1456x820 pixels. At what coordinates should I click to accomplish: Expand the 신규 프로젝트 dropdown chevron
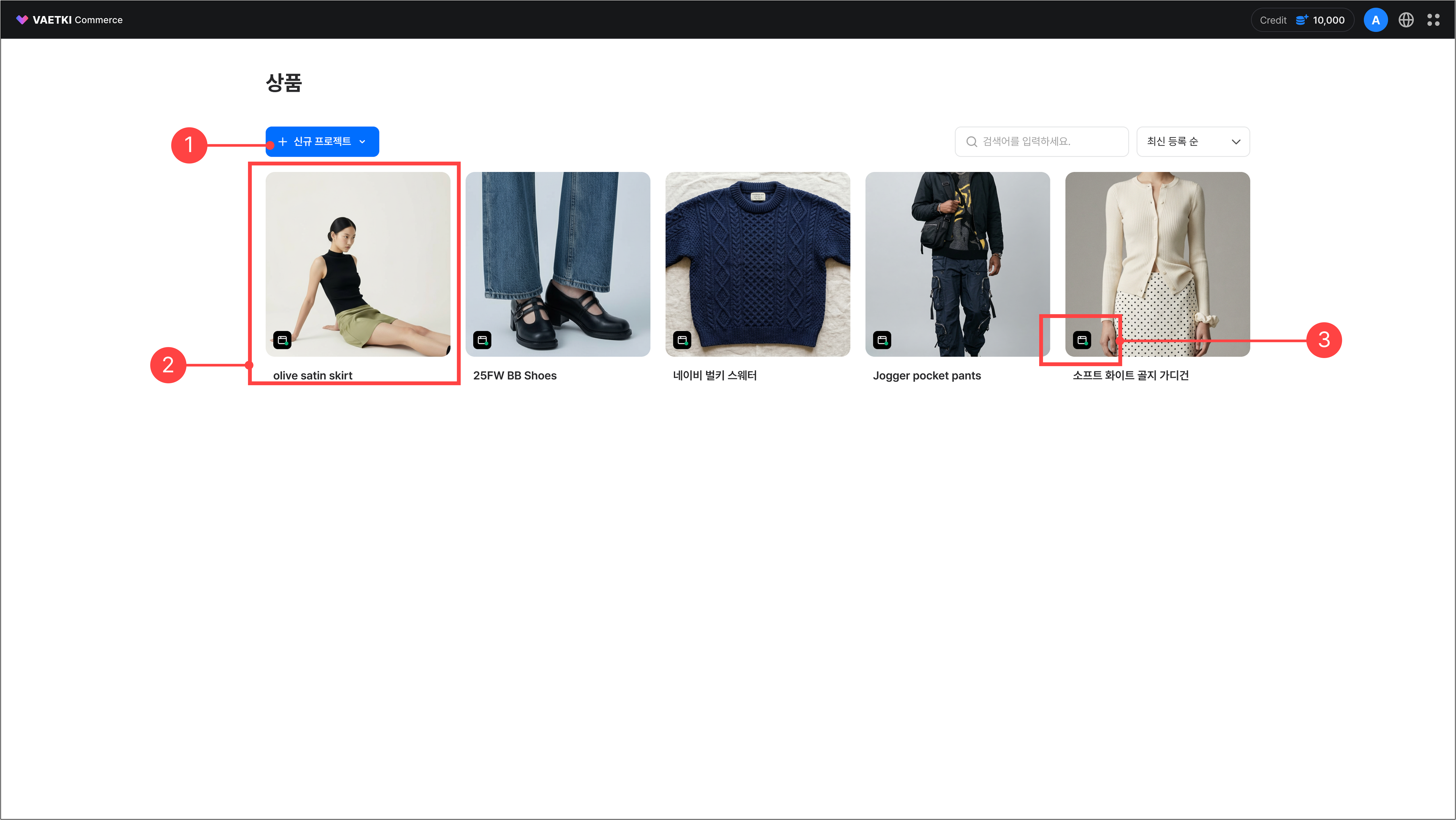(362, 142)
